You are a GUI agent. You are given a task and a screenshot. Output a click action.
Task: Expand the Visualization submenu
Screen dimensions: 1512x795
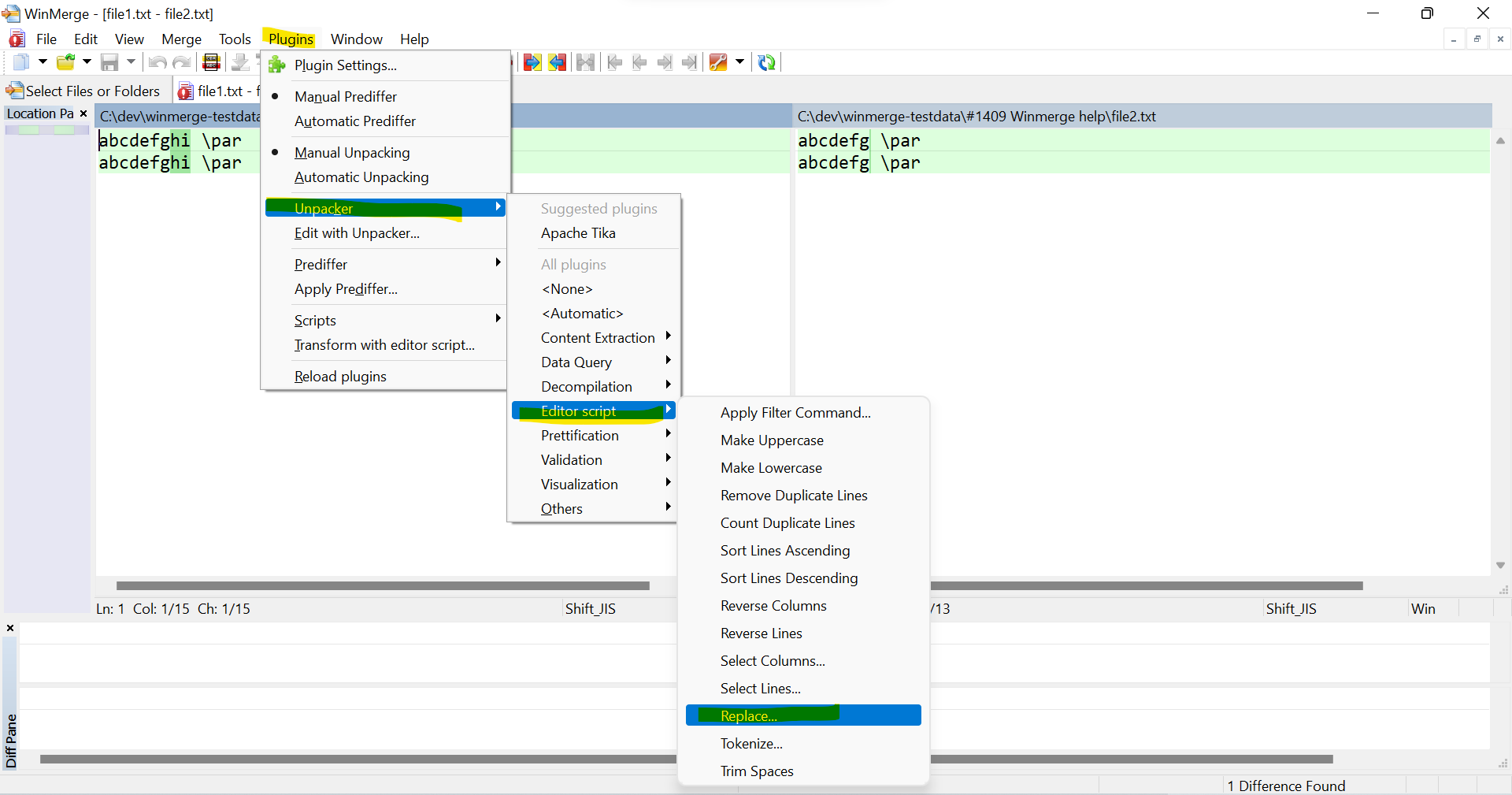[580, 484]
